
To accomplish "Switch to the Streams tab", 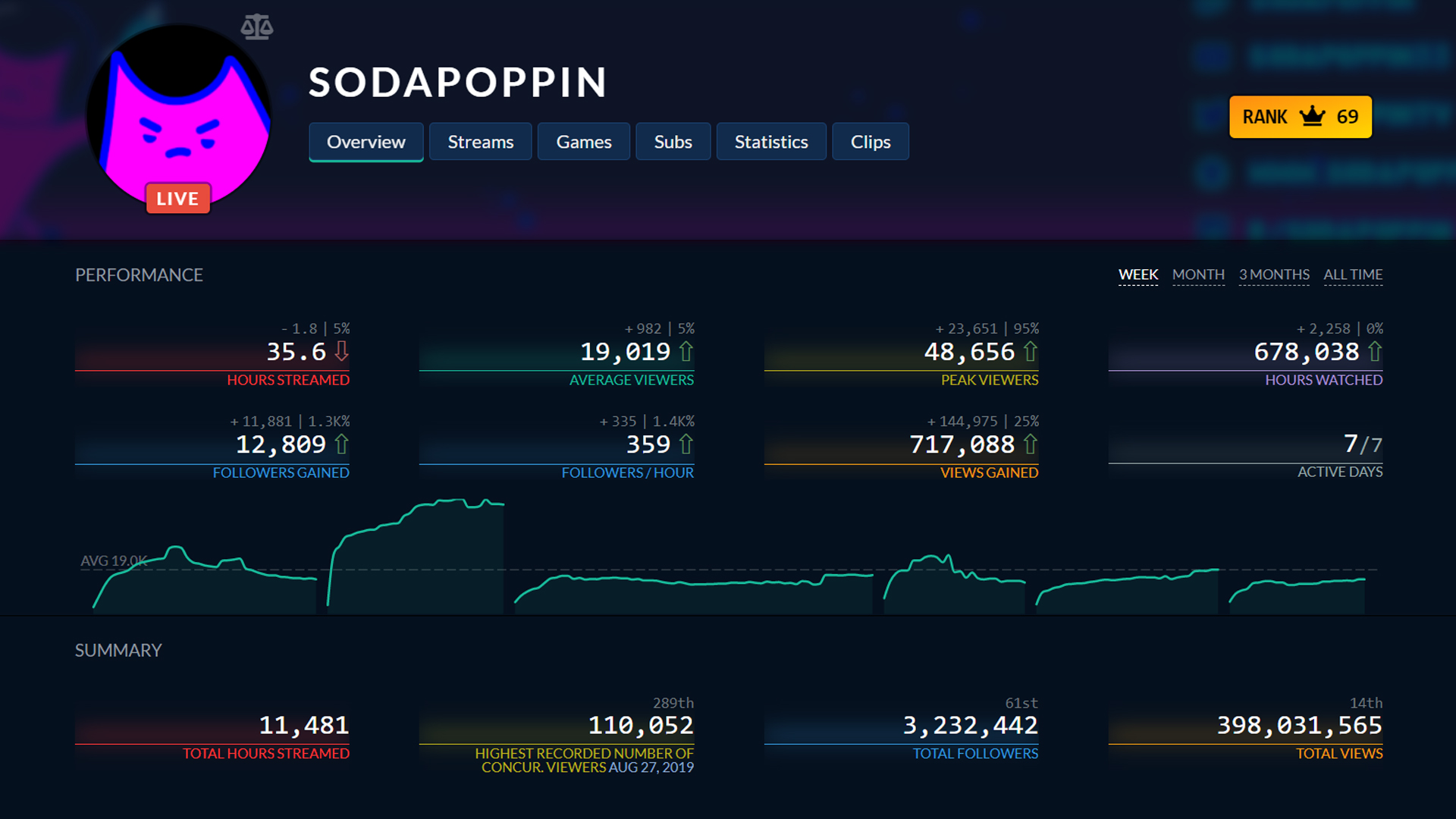I will (x=481, y=142).
